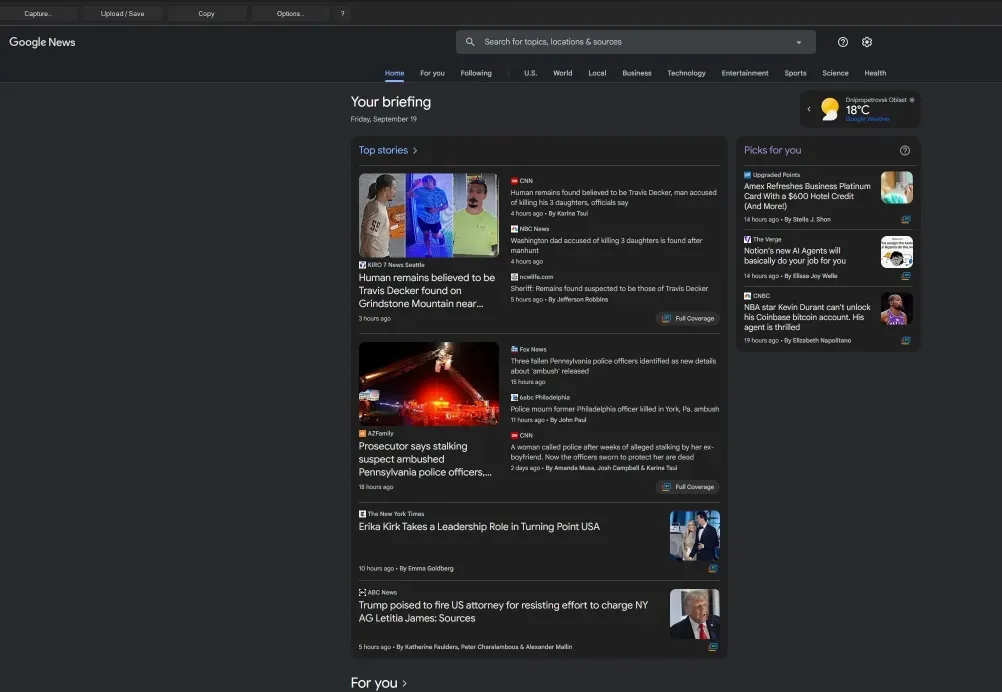1002x692 pixels.
Task: Click the search for topics input field
Action: pyautogui.click(x=630, y=42)
